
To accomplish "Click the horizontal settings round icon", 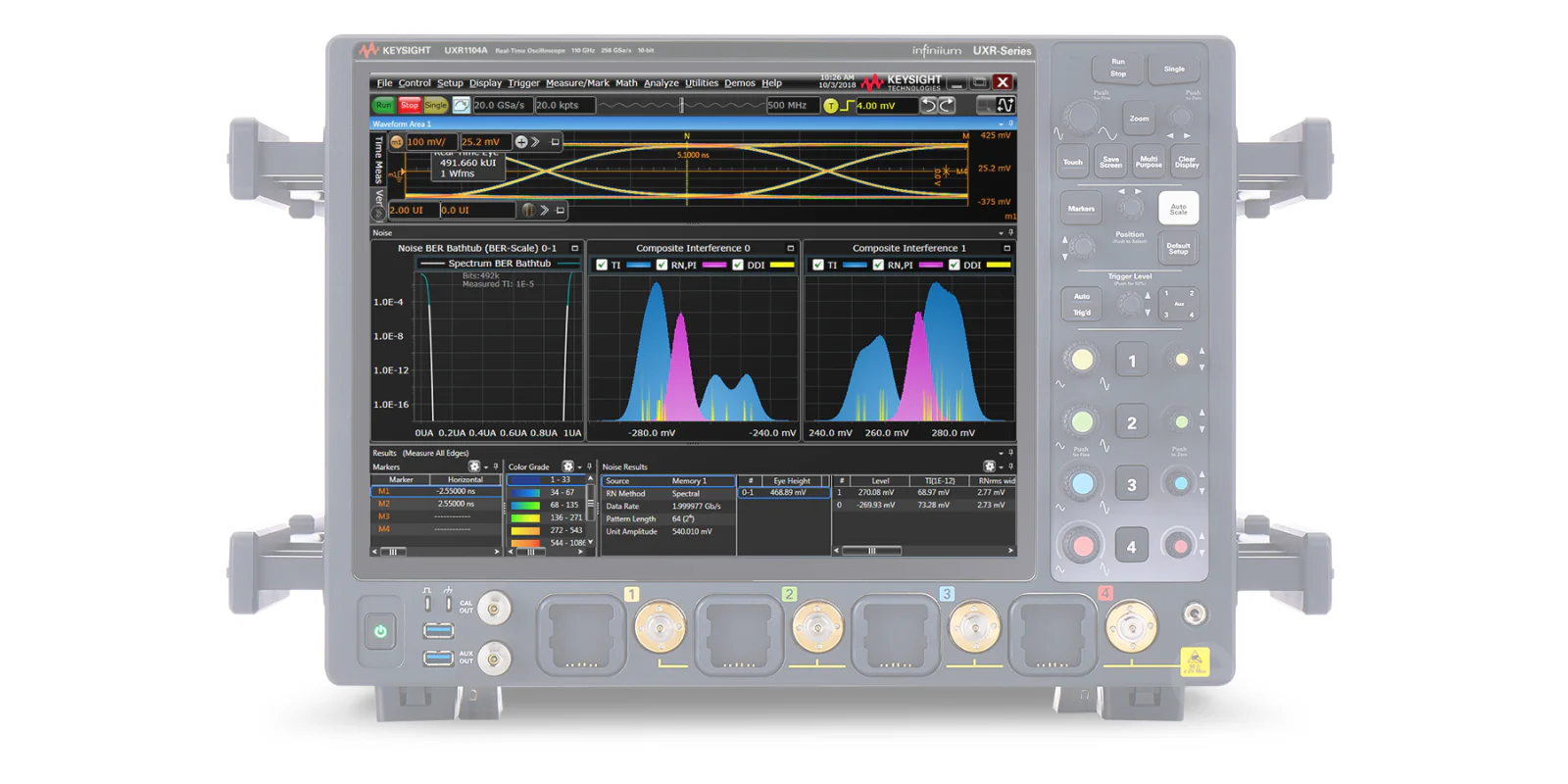I will point(528,210).
